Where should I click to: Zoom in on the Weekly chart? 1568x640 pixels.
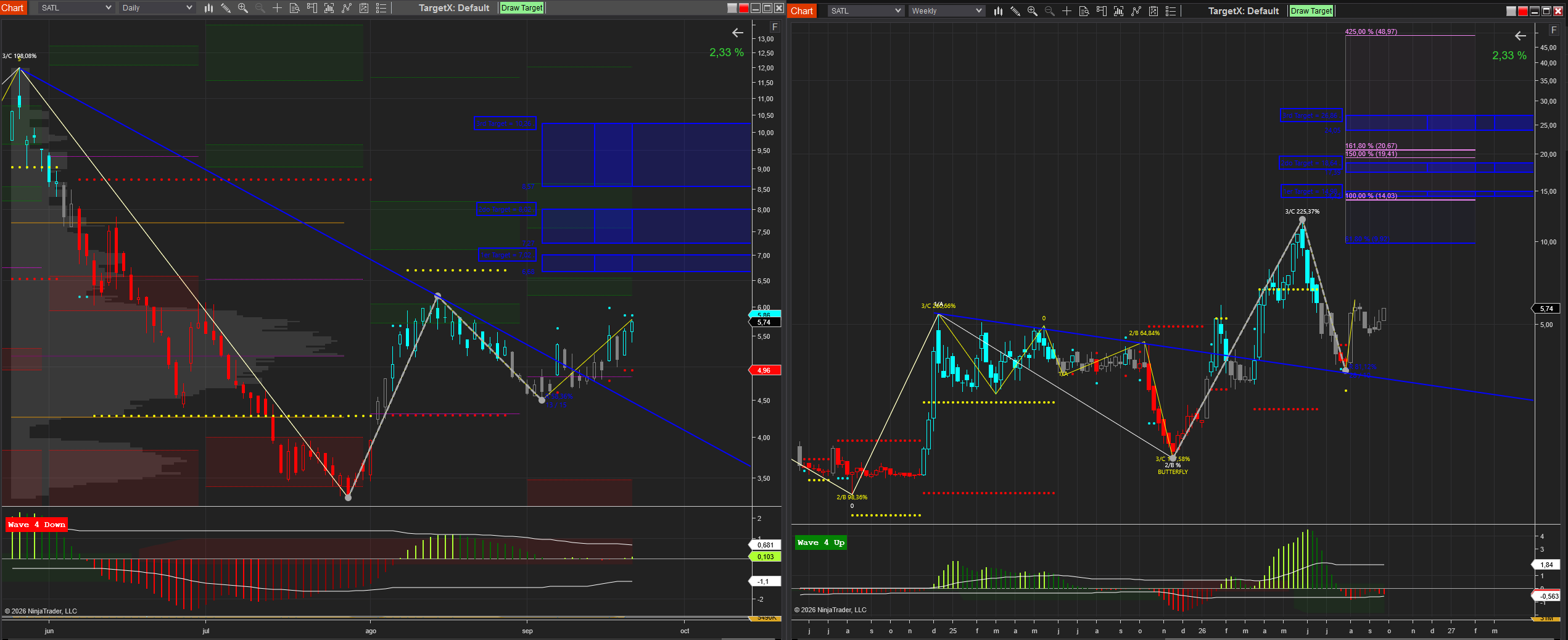(1033, 11)
